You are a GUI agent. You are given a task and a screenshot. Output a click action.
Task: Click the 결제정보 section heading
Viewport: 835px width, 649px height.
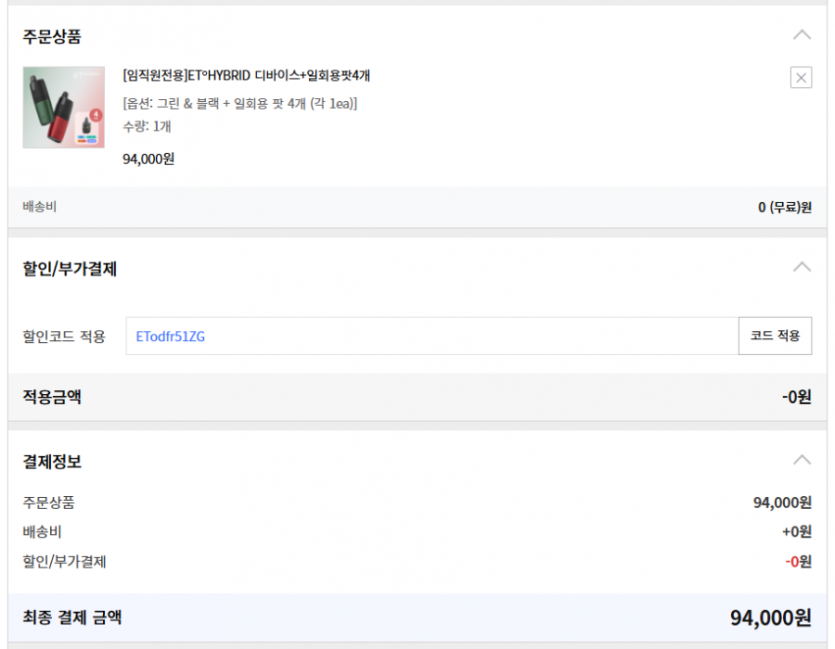pyautogui.click(x=52, y=462)
